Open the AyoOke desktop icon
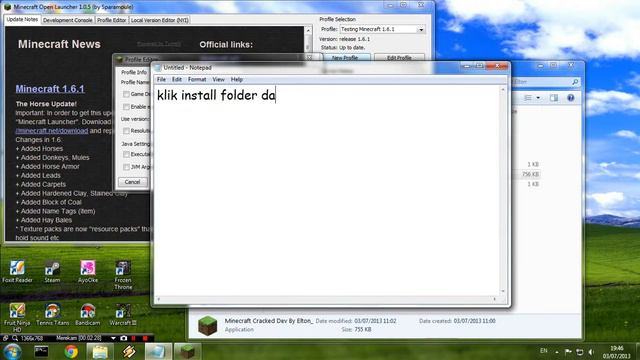 [x=88, y=271]
